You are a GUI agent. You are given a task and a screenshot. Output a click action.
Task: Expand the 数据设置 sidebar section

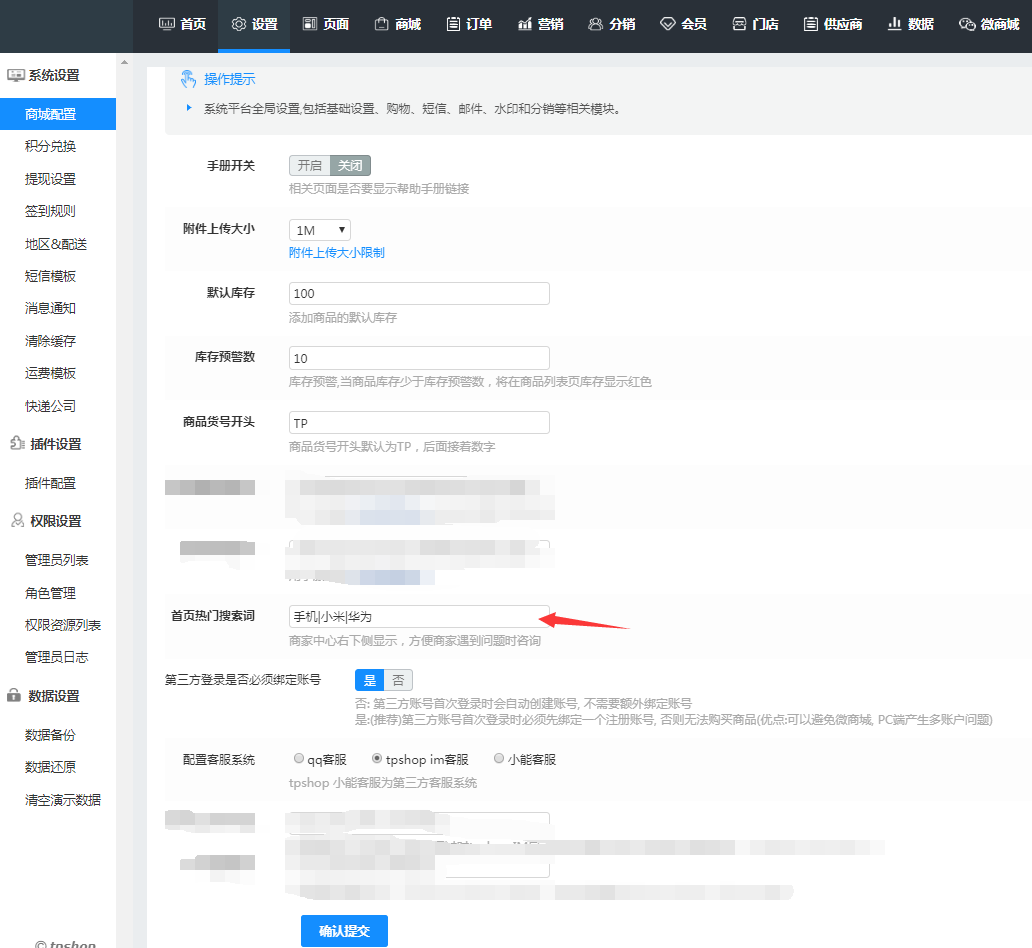click(x=55, y=695)
